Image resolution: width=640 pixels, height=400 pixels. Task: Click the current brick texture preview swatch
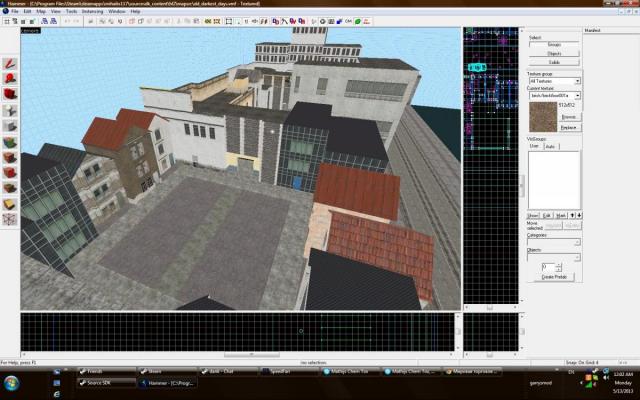[541, 116]
